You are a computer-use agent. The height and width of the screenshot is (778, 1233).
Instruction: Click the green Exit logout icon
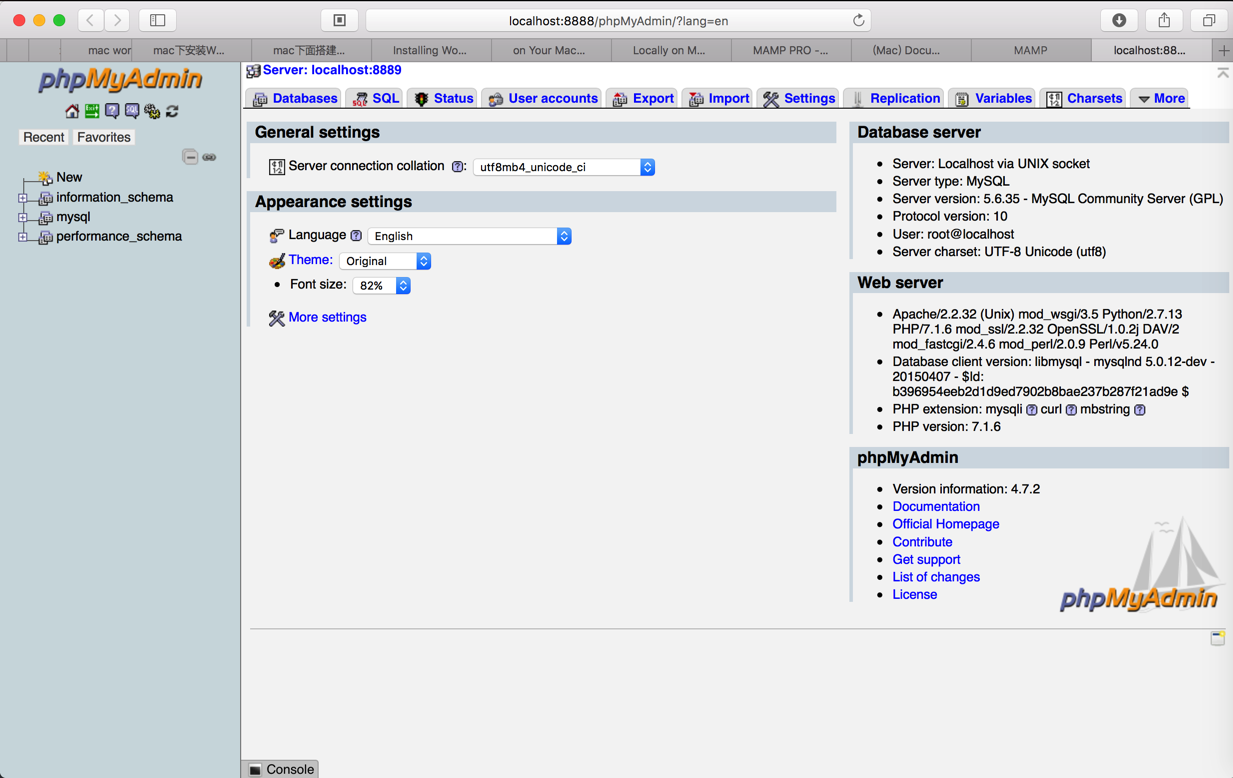click(x=92, y=111)
